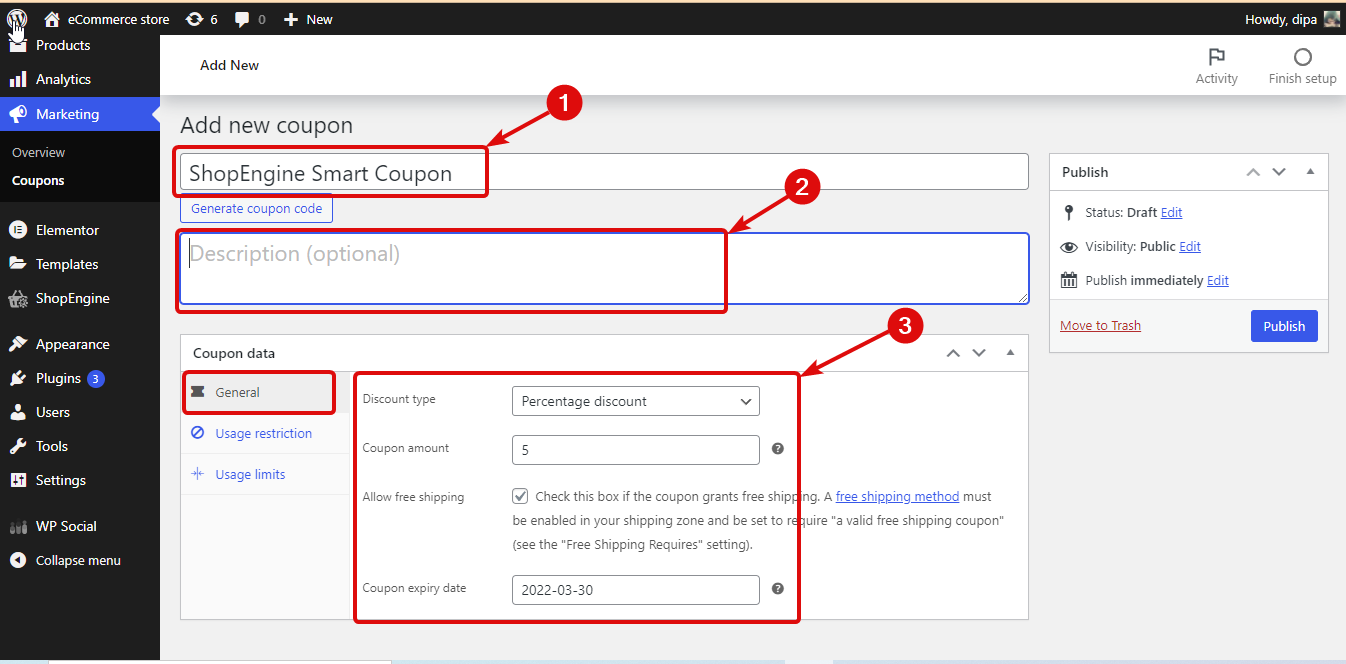Click the Collapse menu arrow icon
Viewport: 1346px width, 664px height.
tap(18, 560)
